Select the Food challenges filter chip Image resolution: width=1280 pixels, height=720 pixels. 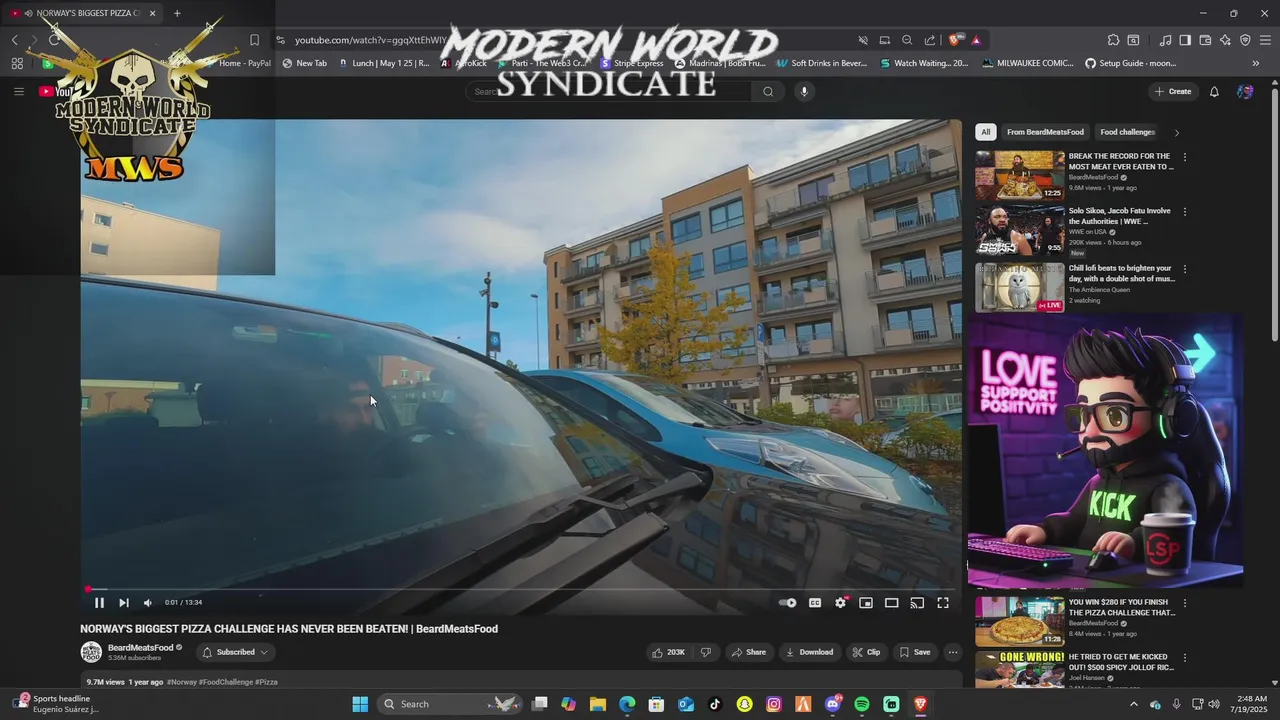pos(1127,132)
